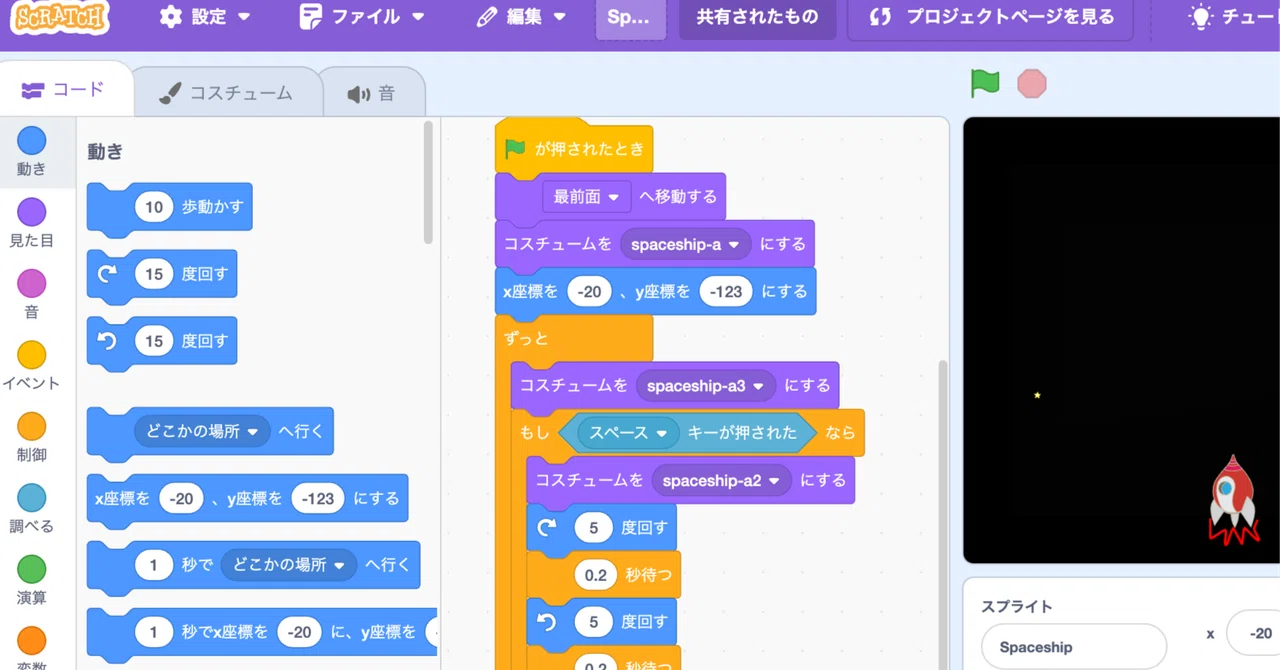Open the spaceship-a3 costume dropdown
The height and width of the screenshot is (670, 1280).
tap(706, 386)
